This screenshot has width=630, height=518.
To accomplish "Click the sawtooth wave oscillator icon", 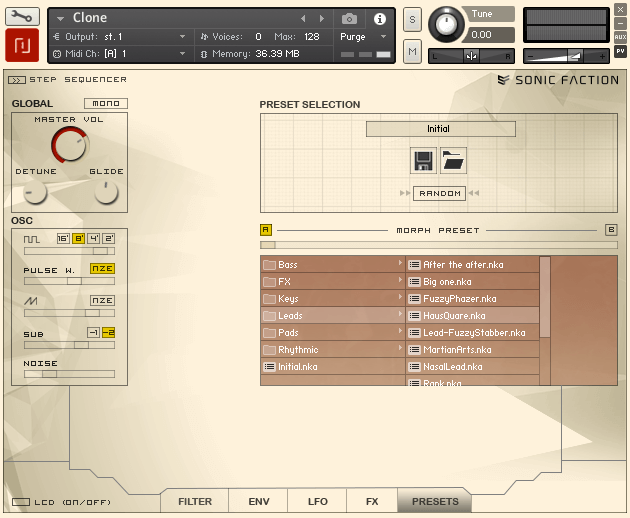I will coord(31,301).
